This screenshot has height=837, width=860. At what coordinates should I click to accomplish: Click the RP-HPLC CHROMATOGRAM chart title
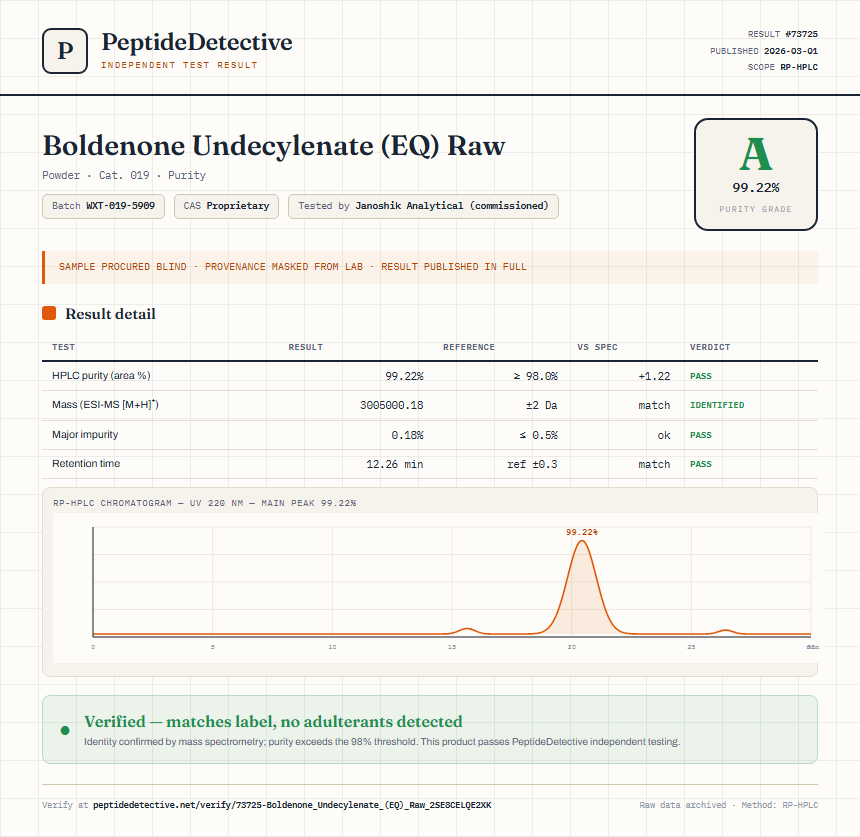click(205, 503)
